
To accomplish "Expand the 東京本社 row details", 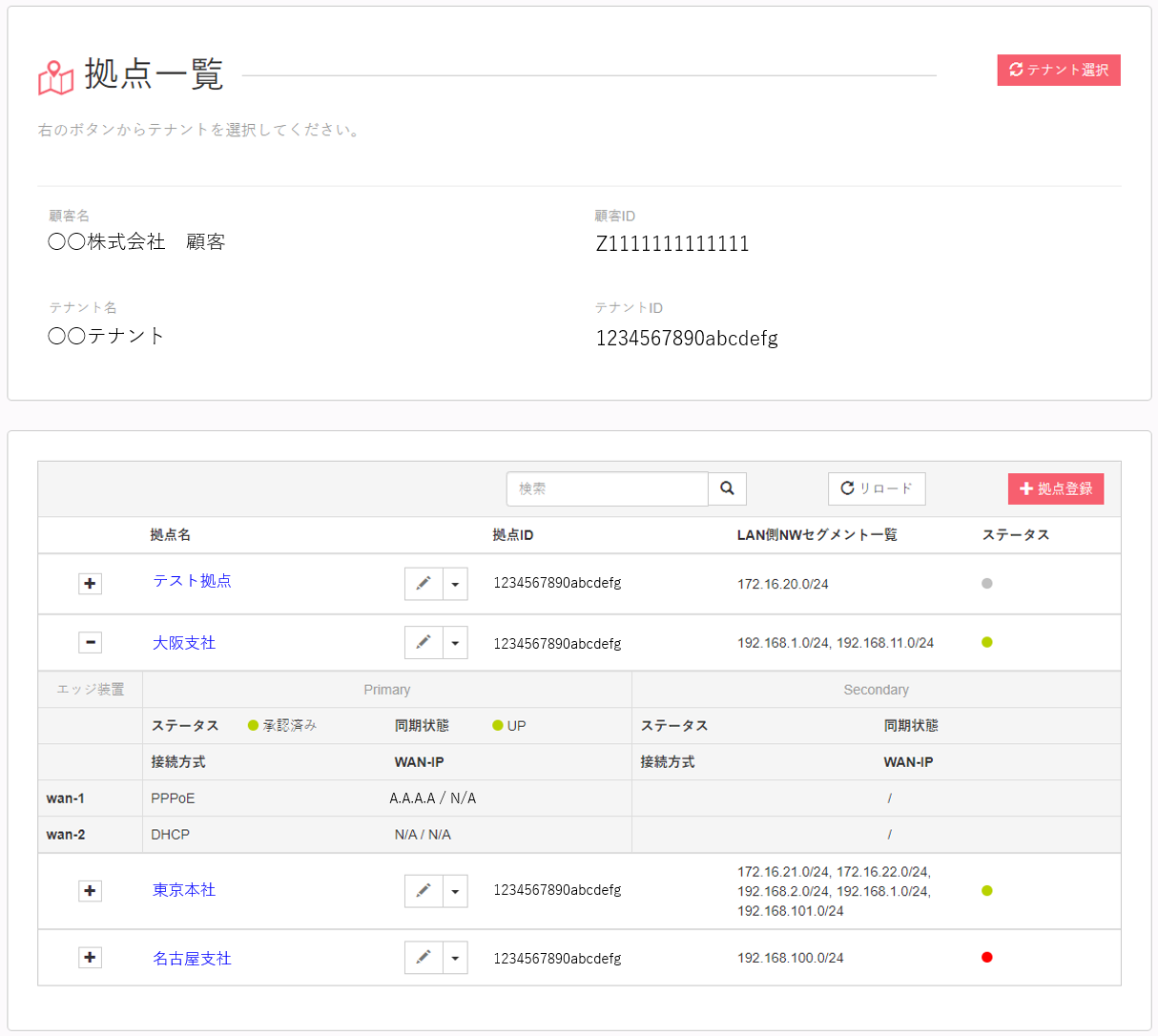I will tap(90, 891).
